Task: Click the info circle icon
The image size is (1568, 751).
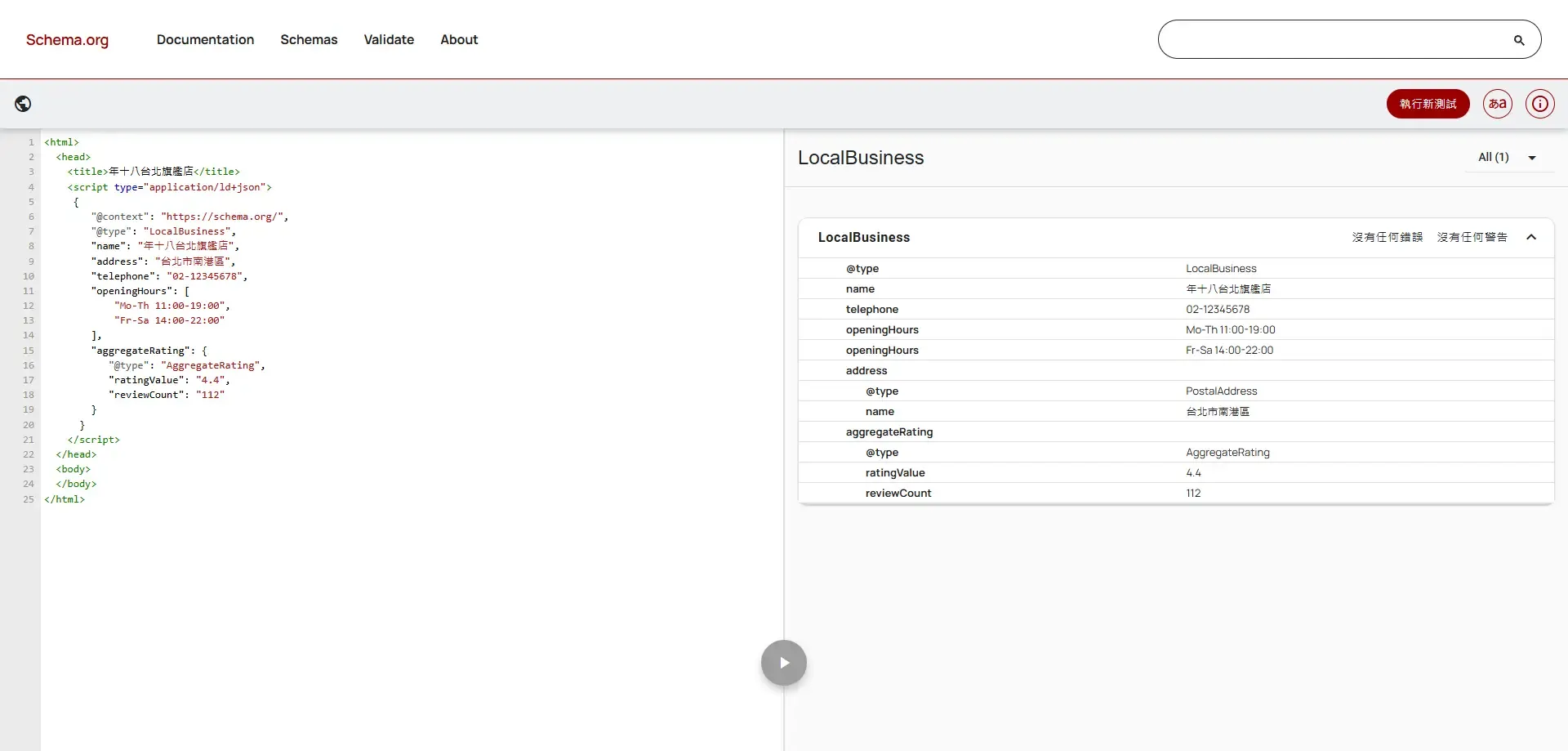Action: (x=1539, y=104)
